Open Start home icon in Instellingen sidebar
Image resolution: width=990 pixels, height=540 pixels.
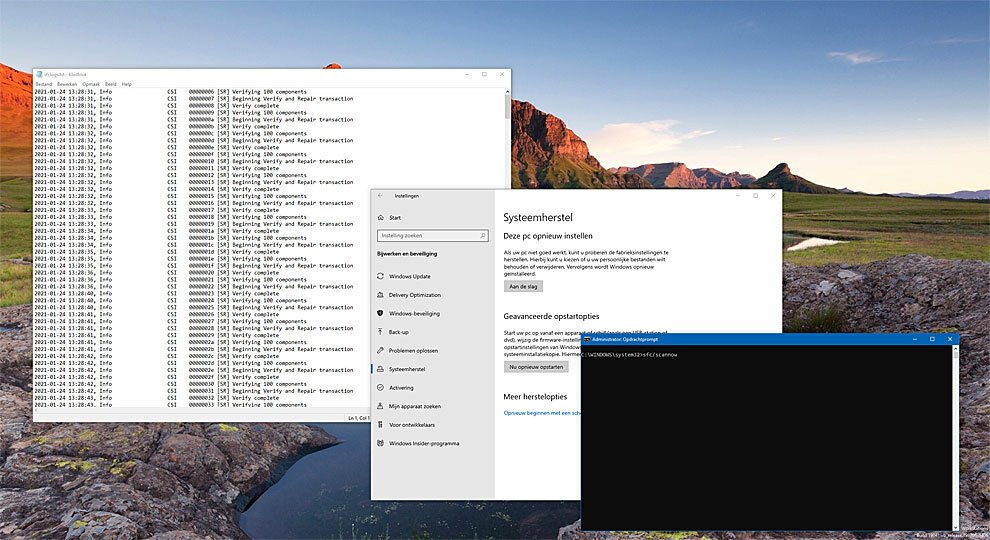[x=381, y=217]
